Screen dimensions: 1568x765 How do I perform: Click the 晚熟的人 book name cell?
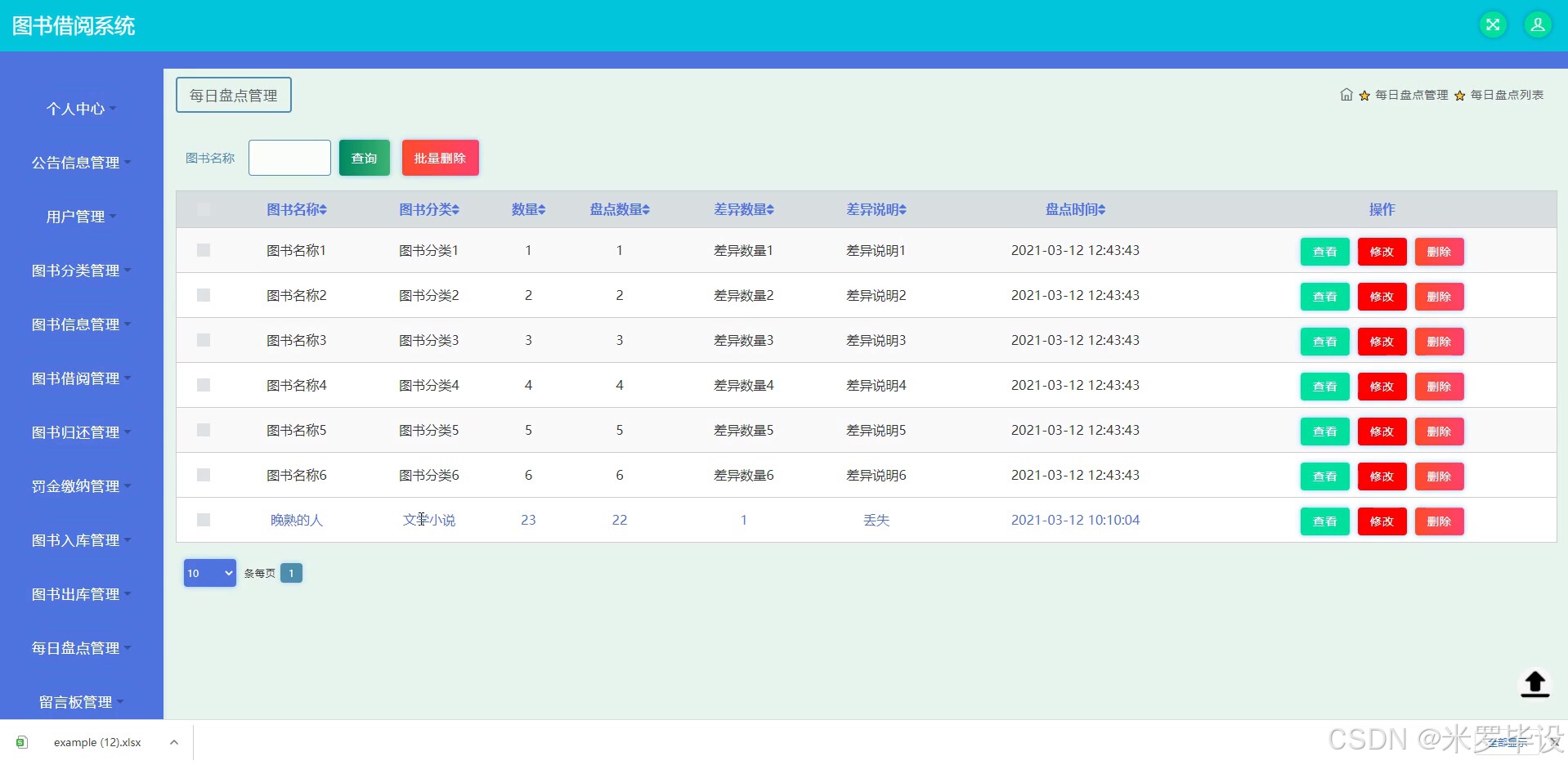pos(297,520)
